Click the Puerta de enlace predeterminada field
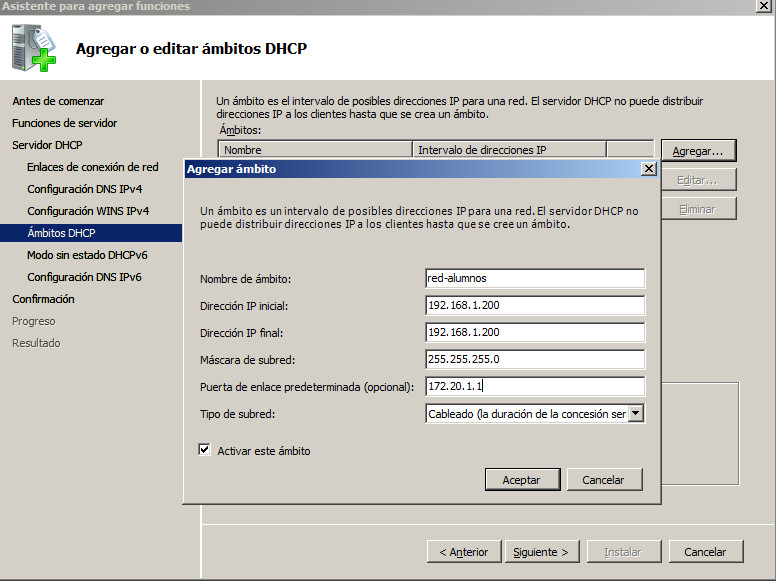The image size is (776, 581). [x=534, y=386]
